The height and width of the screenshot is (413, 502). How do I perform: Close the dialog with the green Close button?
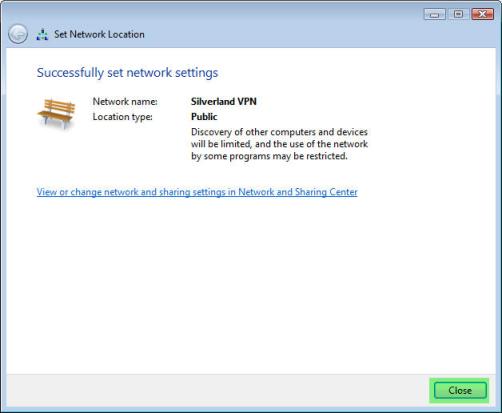[x=460, y=390]
